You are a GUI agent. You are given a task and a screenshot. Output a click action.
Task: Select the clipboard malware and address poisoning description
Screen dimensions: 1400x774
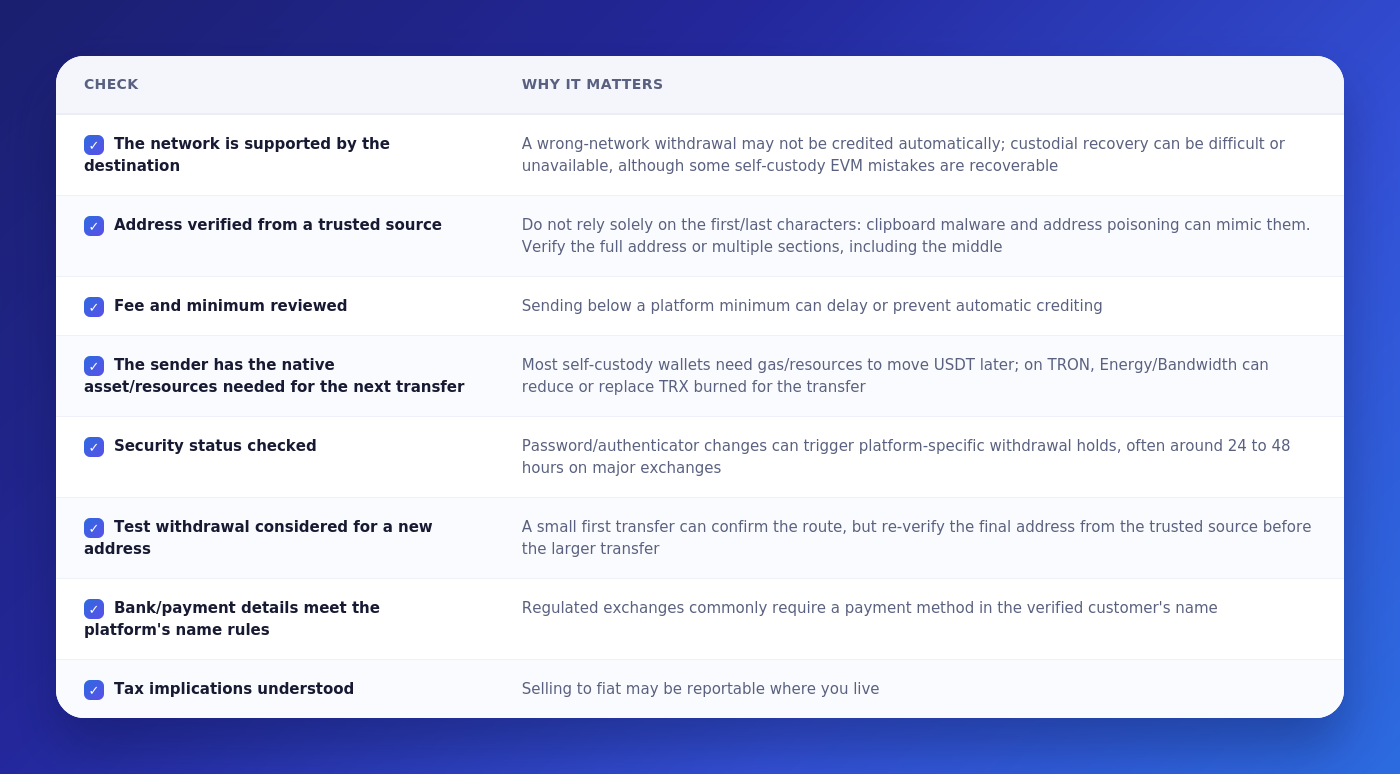[x=916, y=236]
